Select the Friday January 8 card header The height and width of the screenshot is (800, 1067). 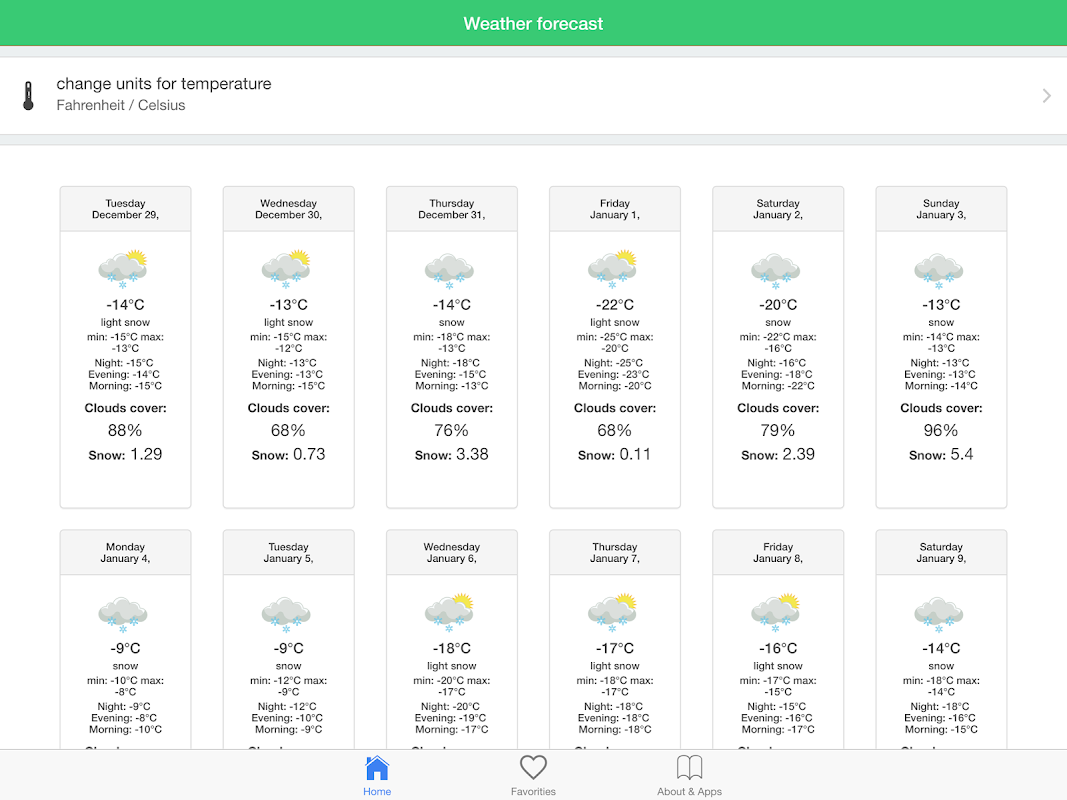[x=778, y=552]
